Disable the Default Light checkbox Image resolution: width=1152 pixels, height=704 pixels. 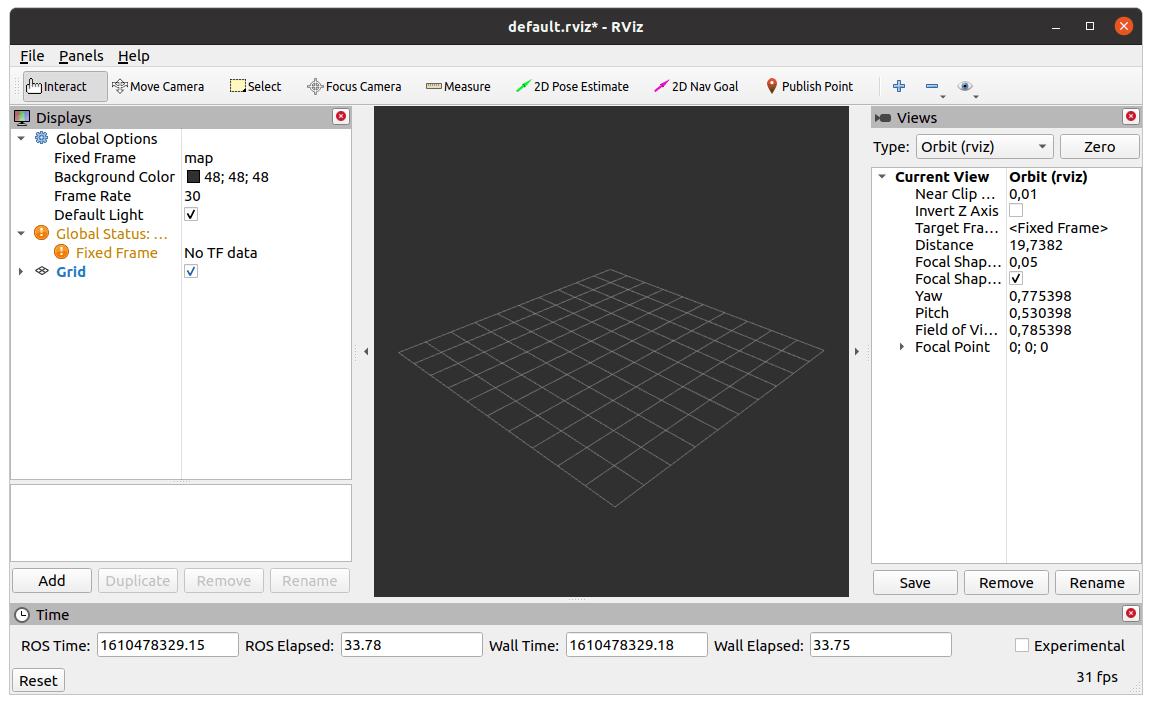pos(191,215)
